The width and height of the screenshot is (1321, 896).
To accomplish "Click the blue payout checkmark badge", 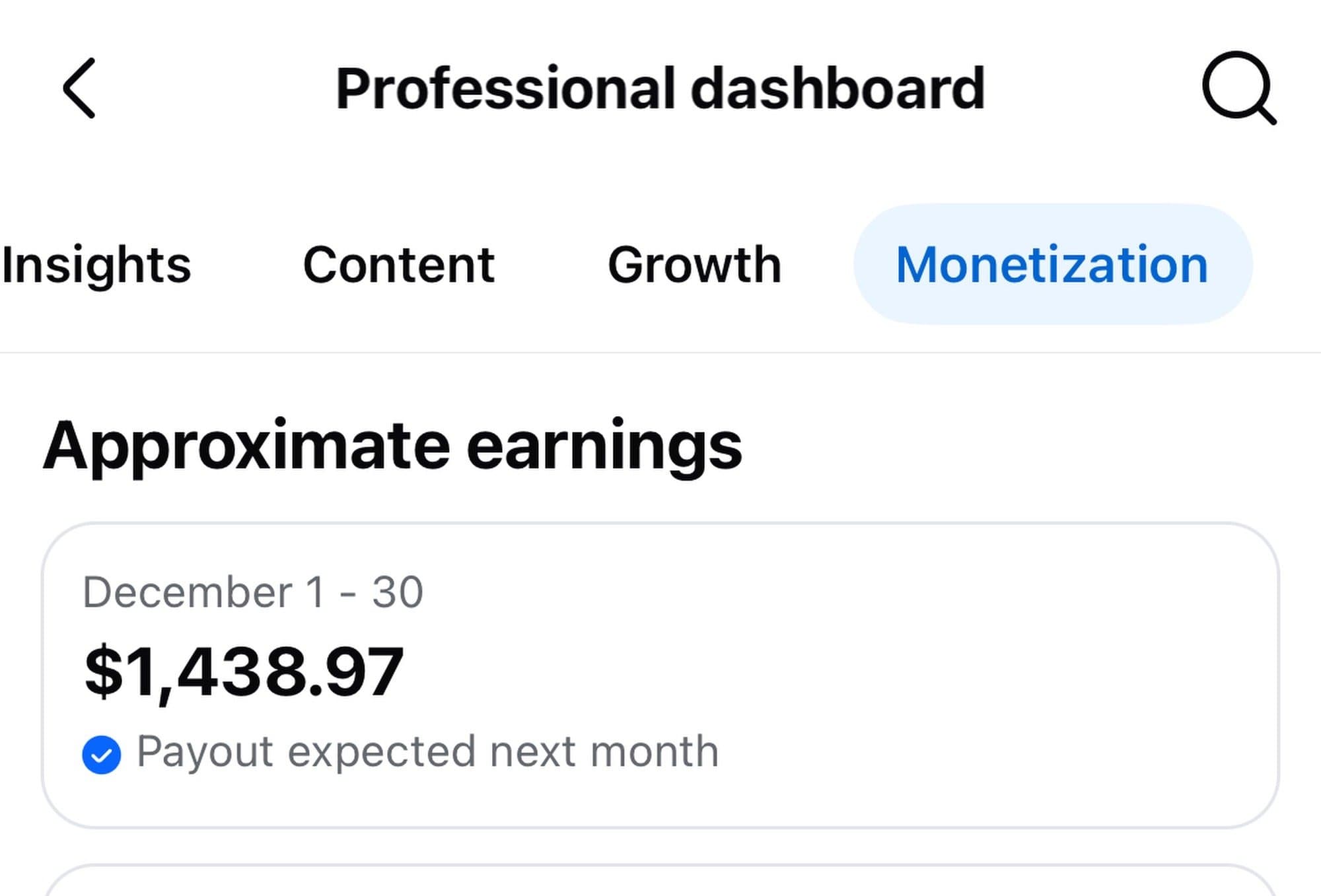I will (x=101, y=754).
